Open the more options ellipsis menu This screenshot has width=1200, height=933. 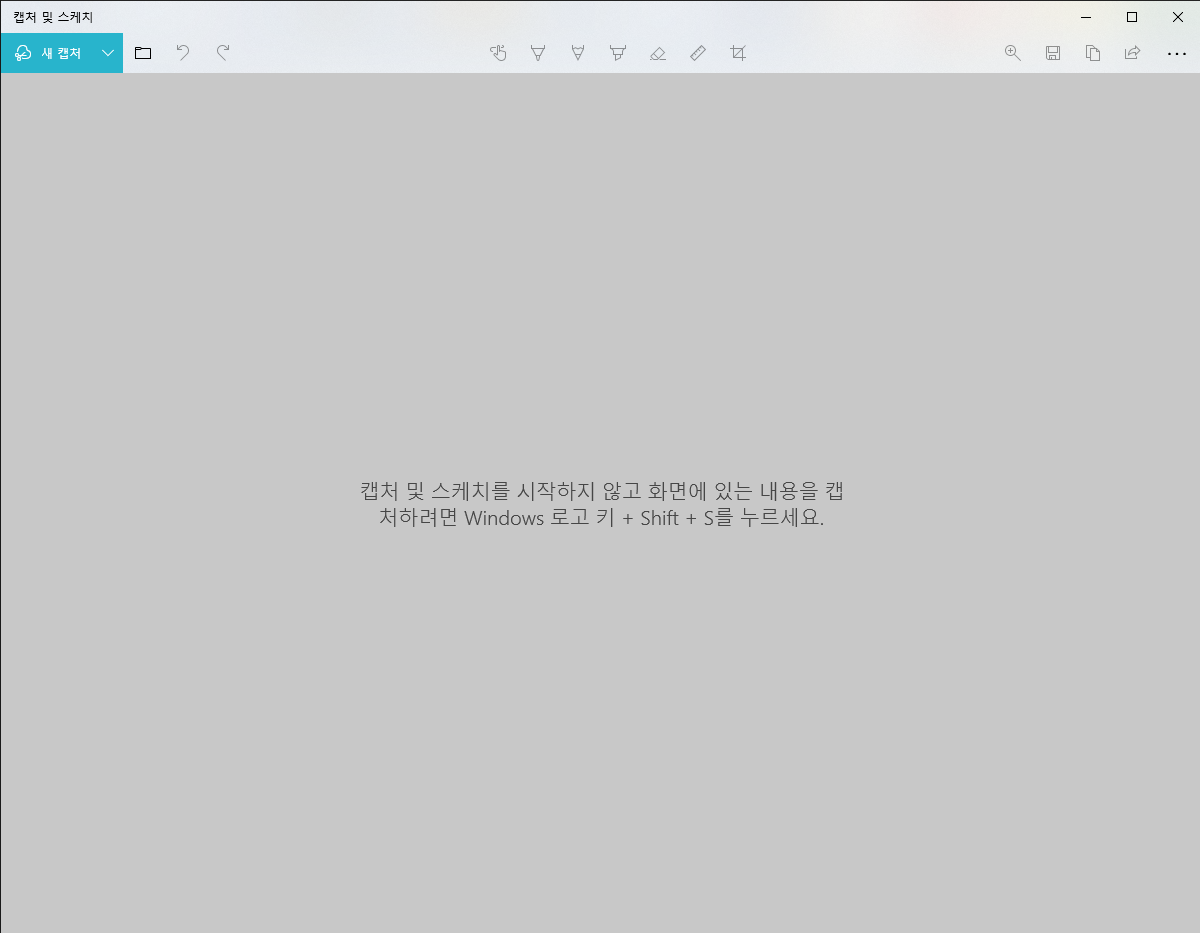[1177, 53]
